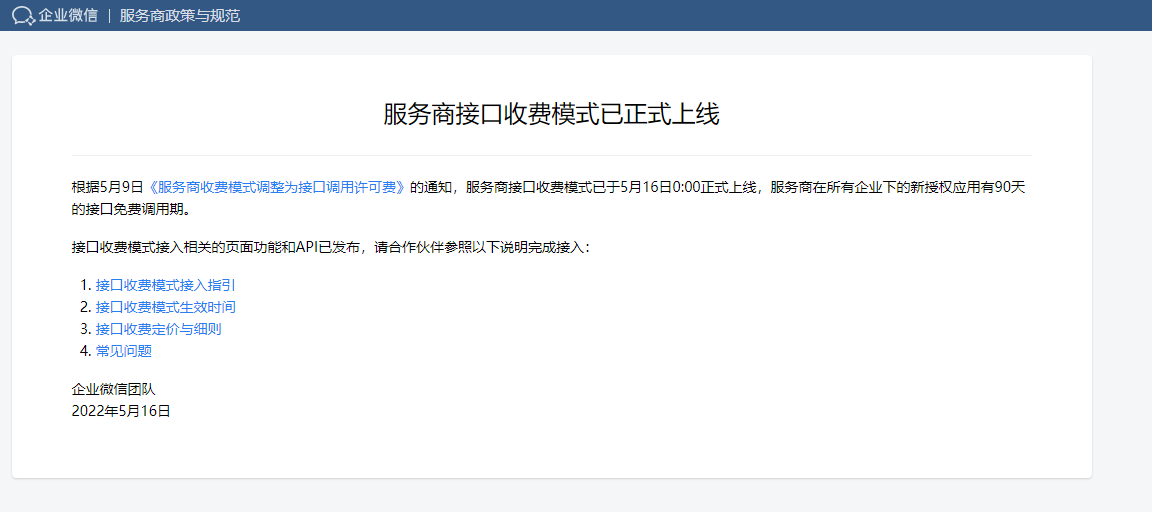This screenshot has height=512, width=1152.
Task: Open 接口收费模式接入指引 link
Action: [x=165, y=285]
